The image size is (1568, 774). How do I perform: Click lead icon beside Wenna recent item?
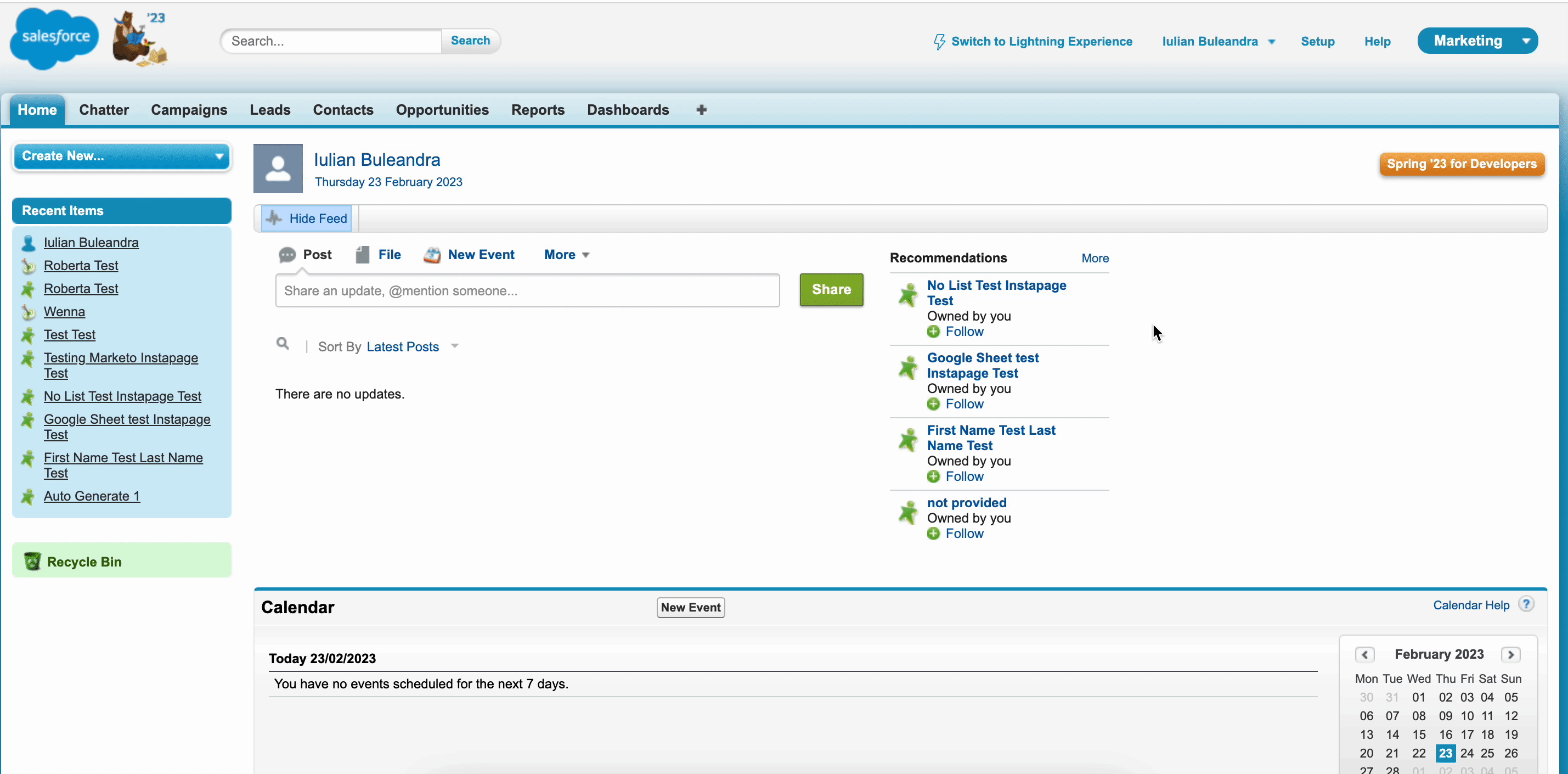tap(28, 312)
